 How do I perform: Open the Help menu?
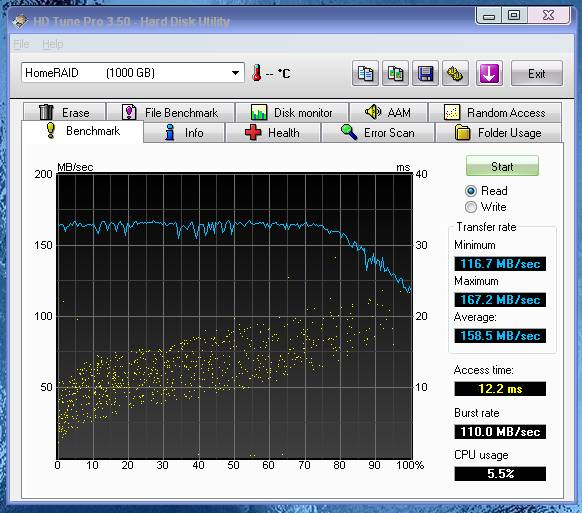tap(52, 44)
